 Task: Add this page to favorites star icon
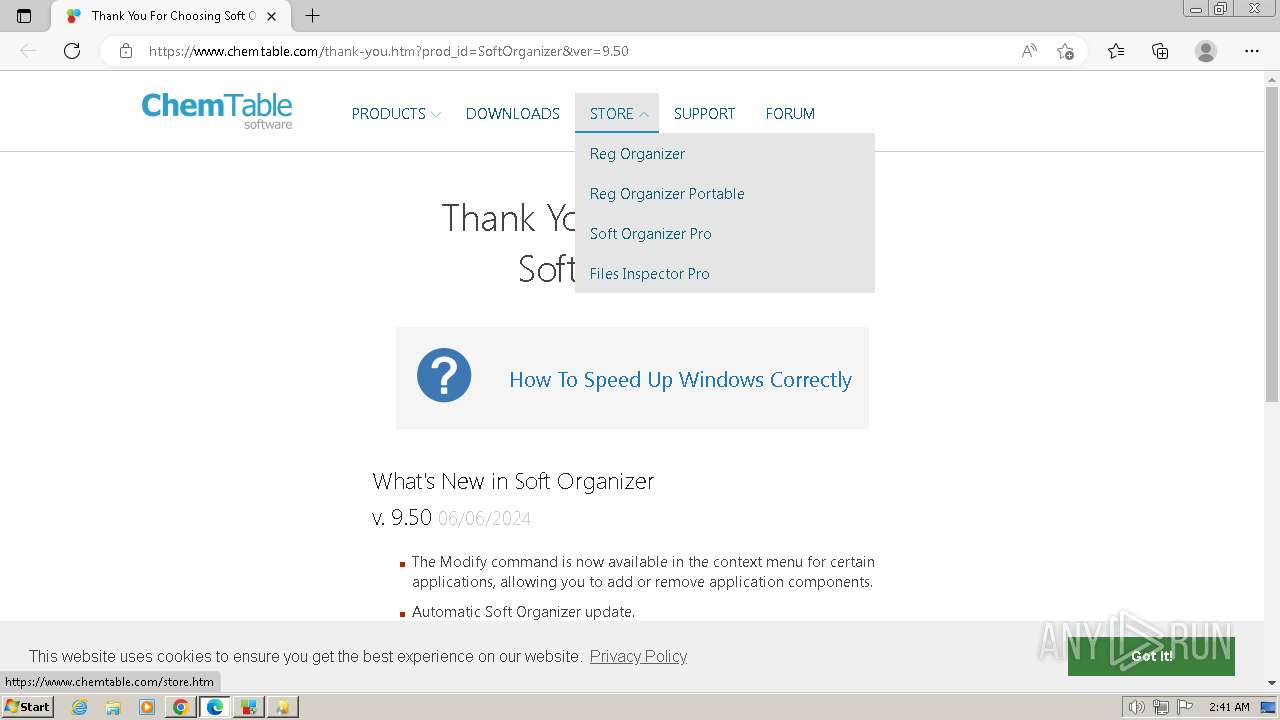tap(1065, 51)
